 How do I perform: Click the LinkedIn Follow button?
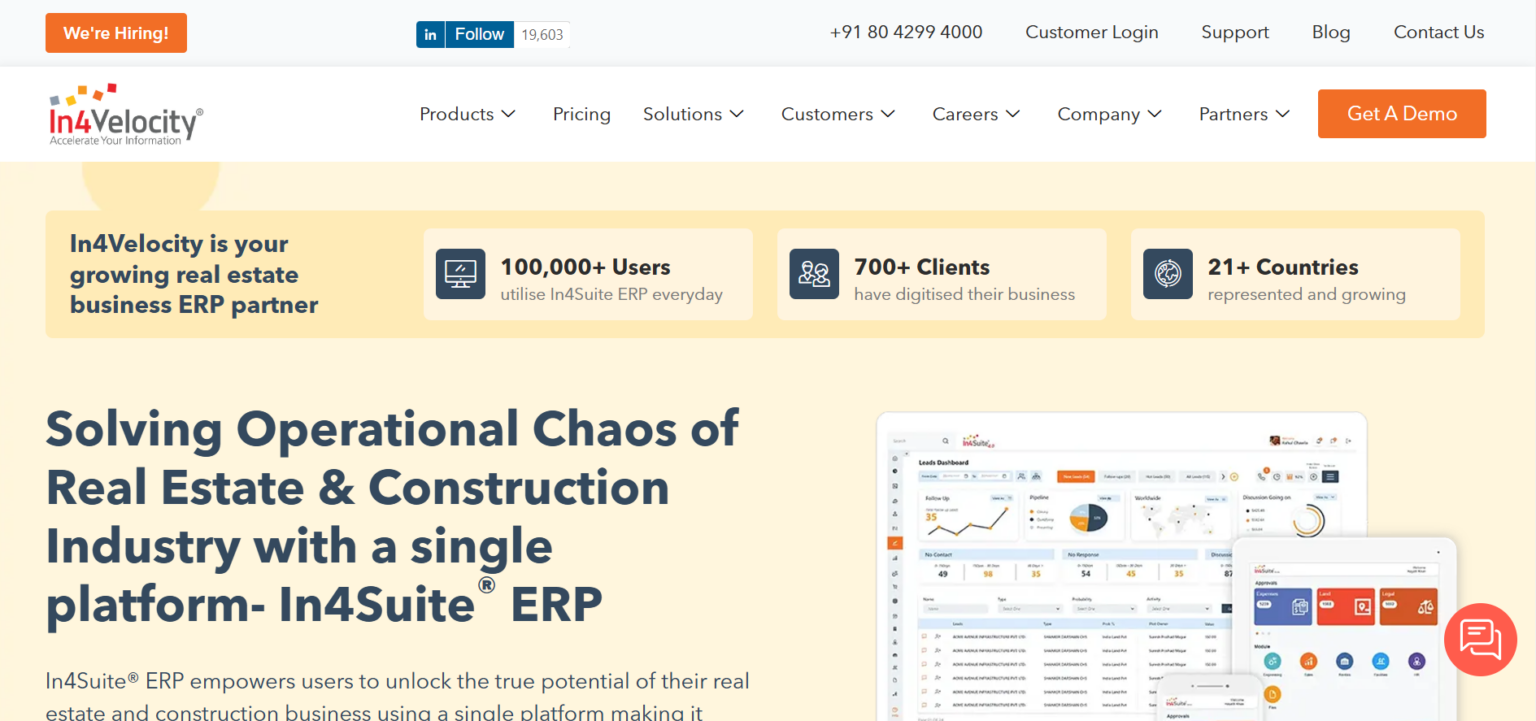pos(479,33)
